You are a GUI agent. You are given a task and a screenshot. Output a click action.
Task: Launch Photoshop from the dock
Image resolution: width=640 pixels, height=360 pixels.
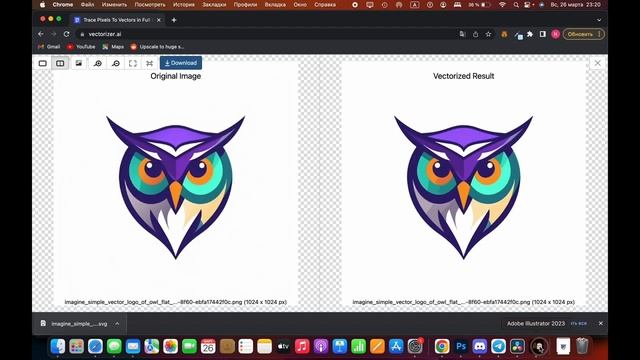(461, 347)
